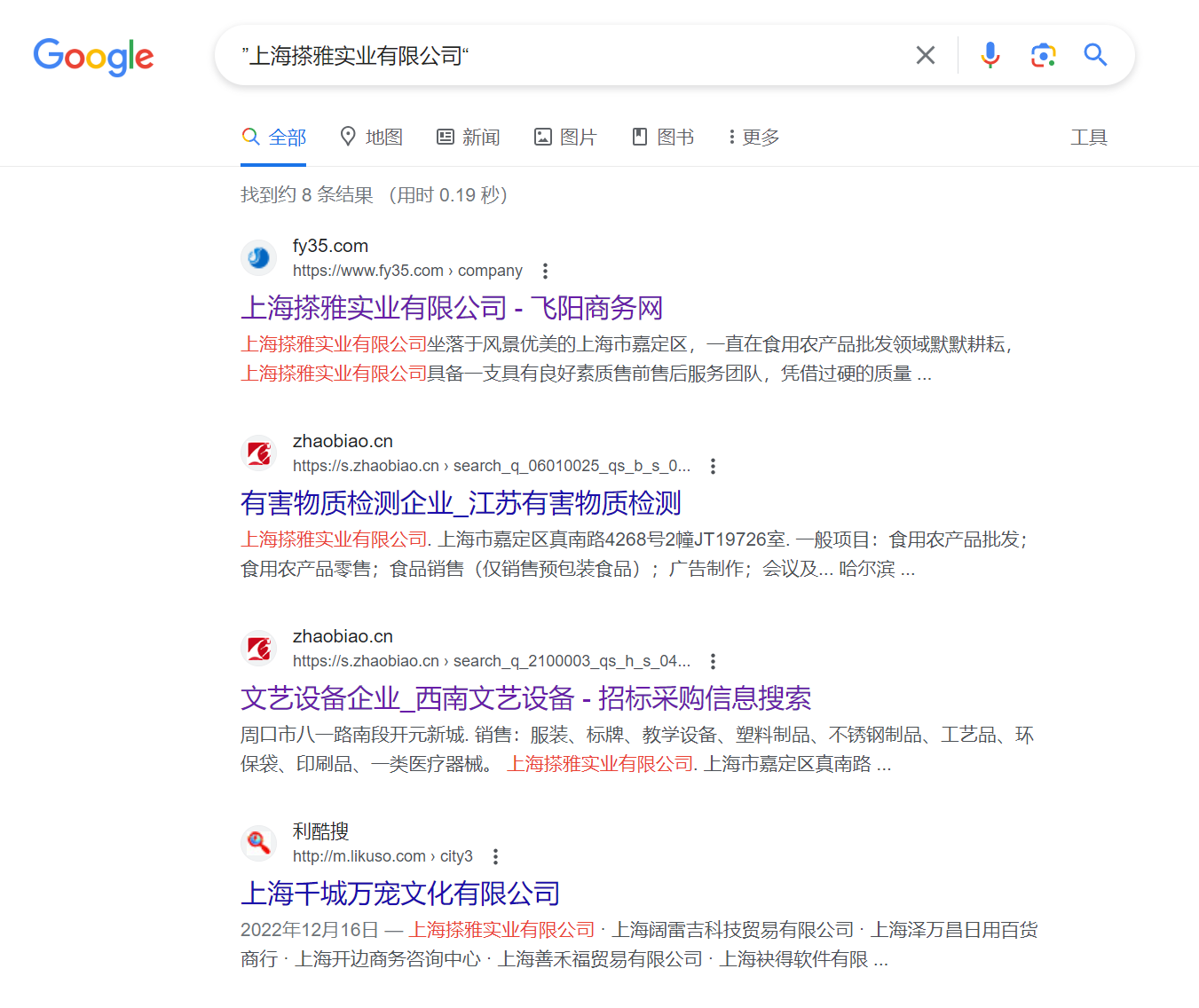
Task: Expand the 更多 menu
Action: coord(754,138)
